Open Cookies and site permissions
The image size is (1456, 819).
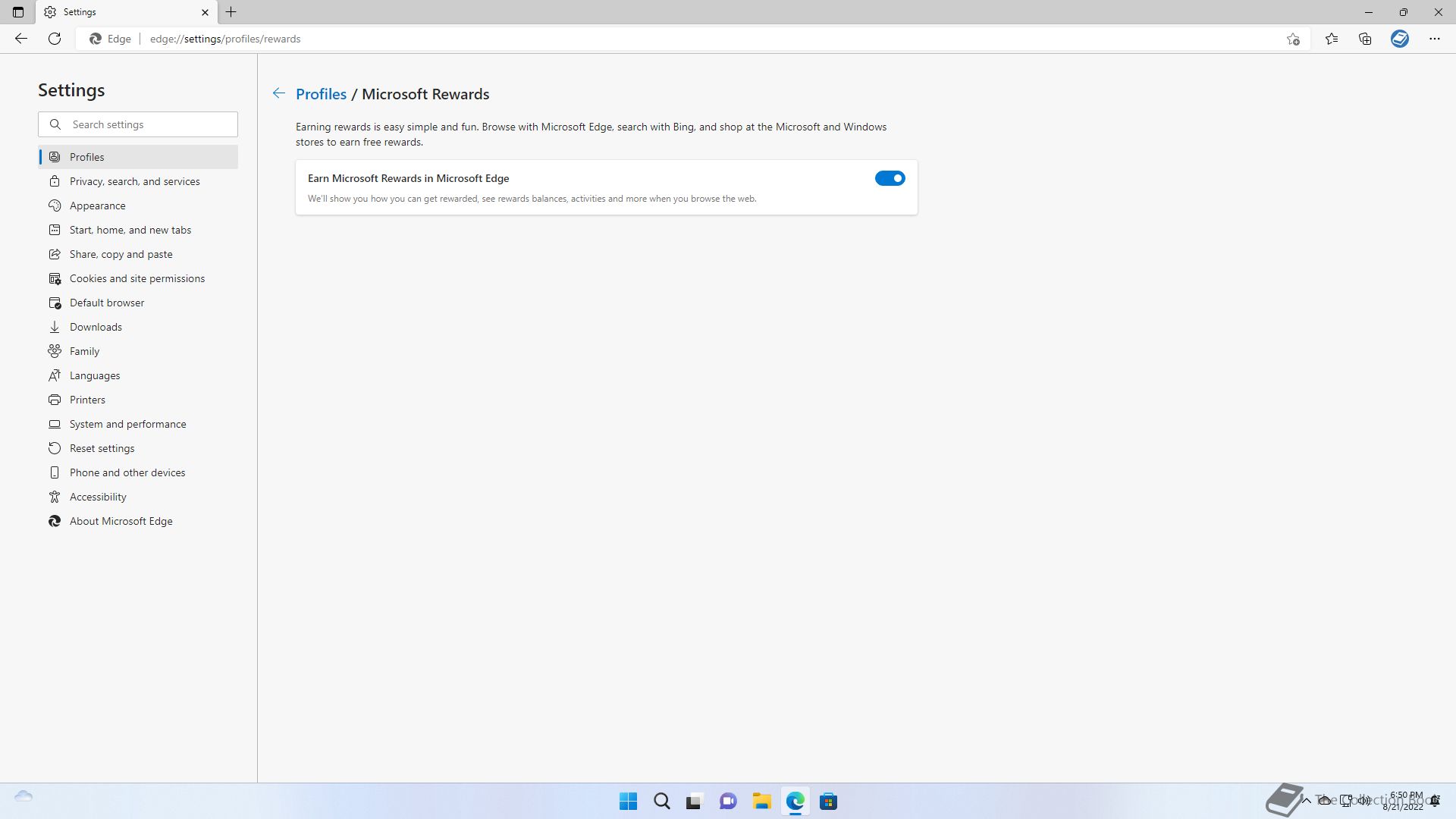pos(138,278)
